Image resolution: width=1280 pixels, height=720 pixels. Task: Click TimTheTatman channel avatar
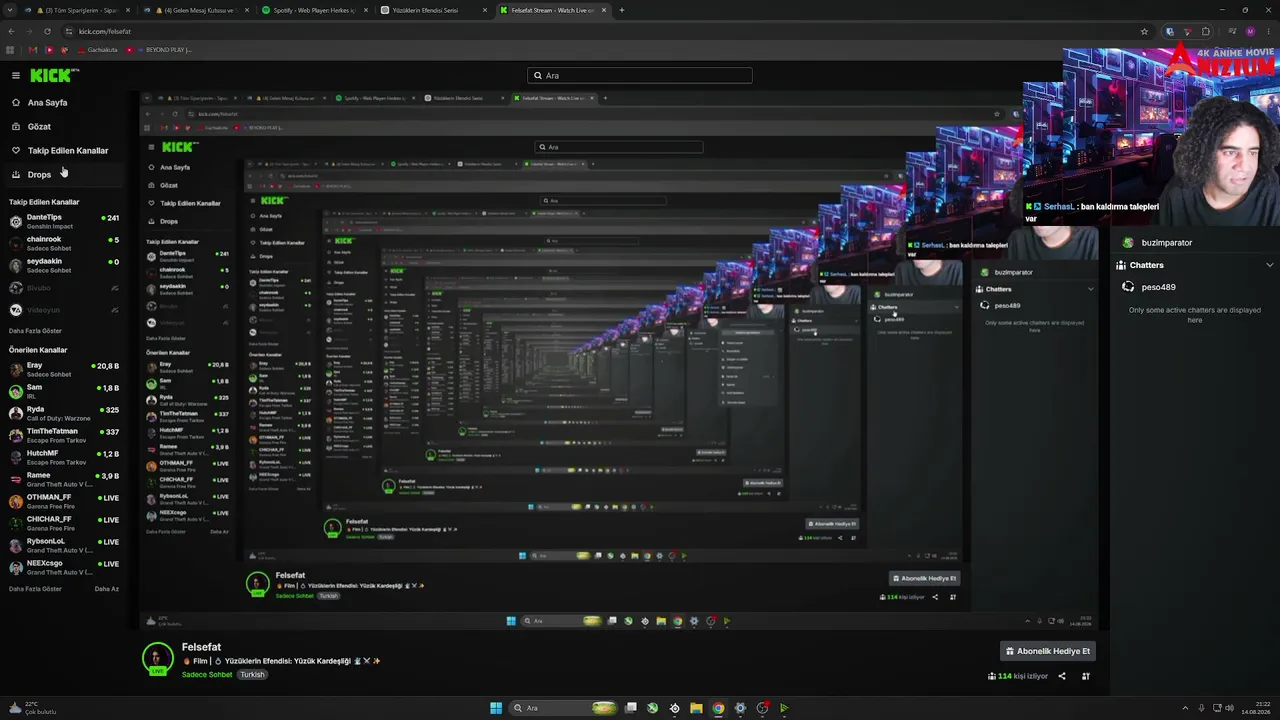click(16, 435)
